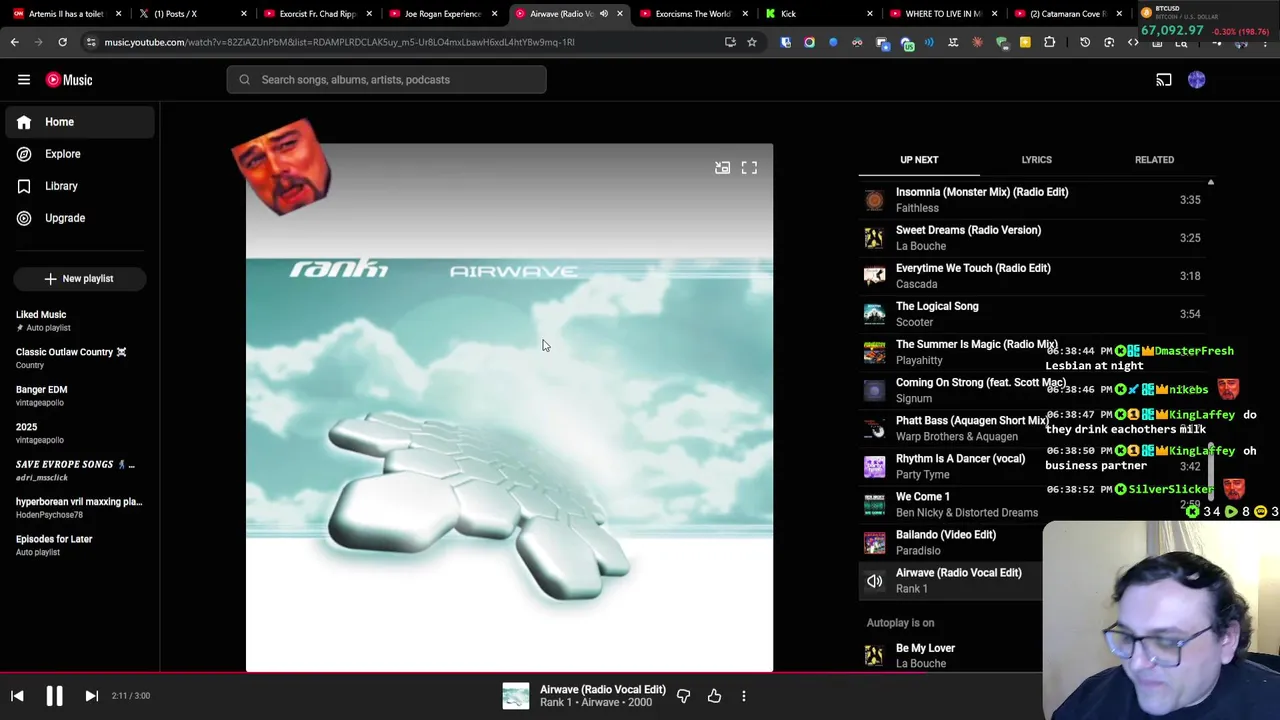Click the browser address bar URL

tap(340, 42)
